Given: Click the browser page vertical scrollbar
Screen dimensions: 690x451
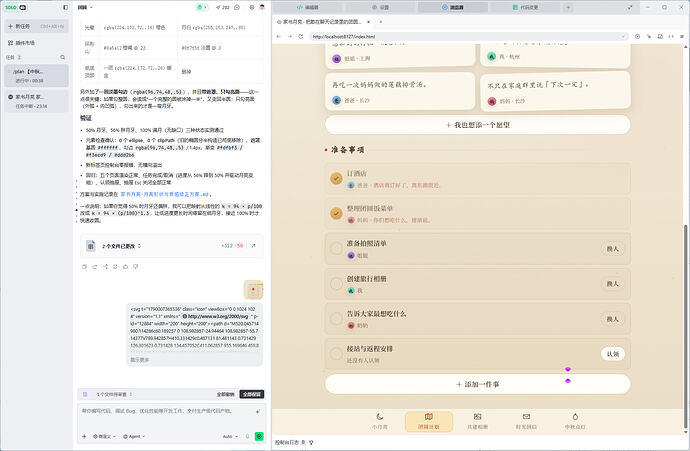Looking at the screenshot, I should tap(685, 326).
